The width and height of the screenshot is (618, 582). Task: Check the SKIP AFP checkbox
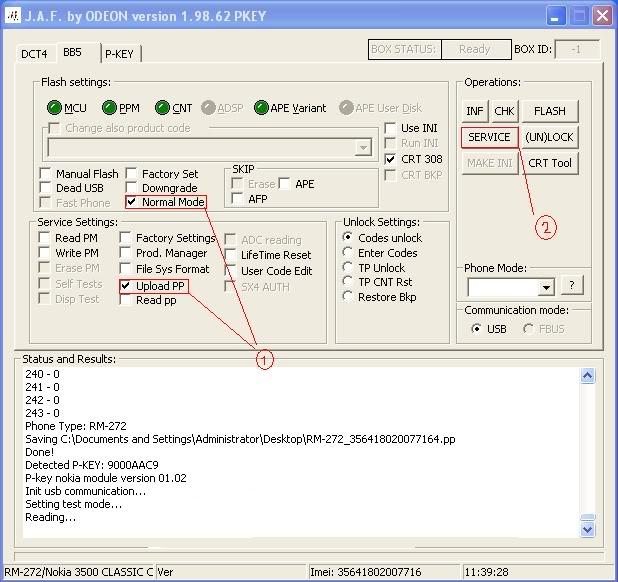(x=237, y=199)
